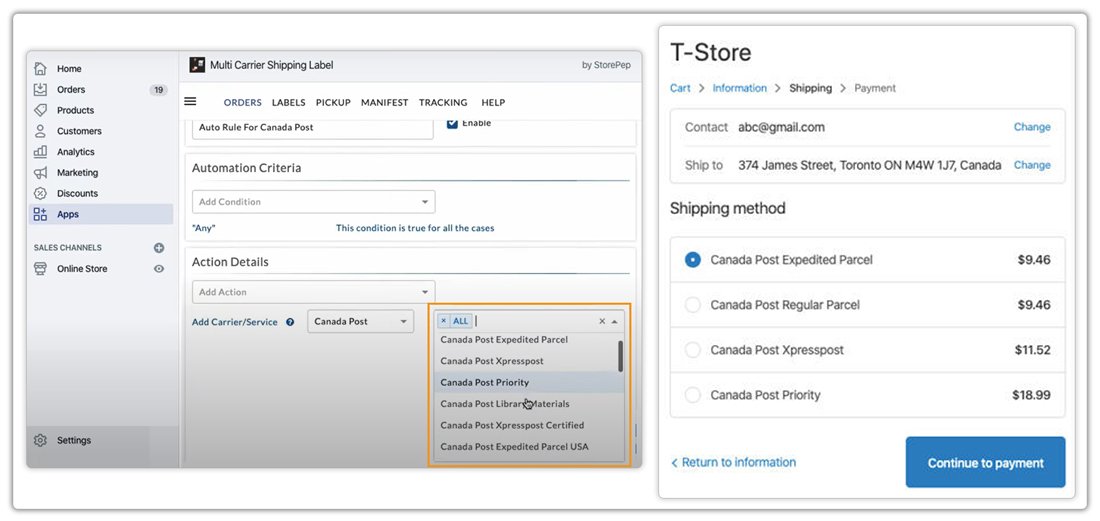Click the service dropdown list scrollbar
The height and width of the screenshot is (521, 1100).
620,356
